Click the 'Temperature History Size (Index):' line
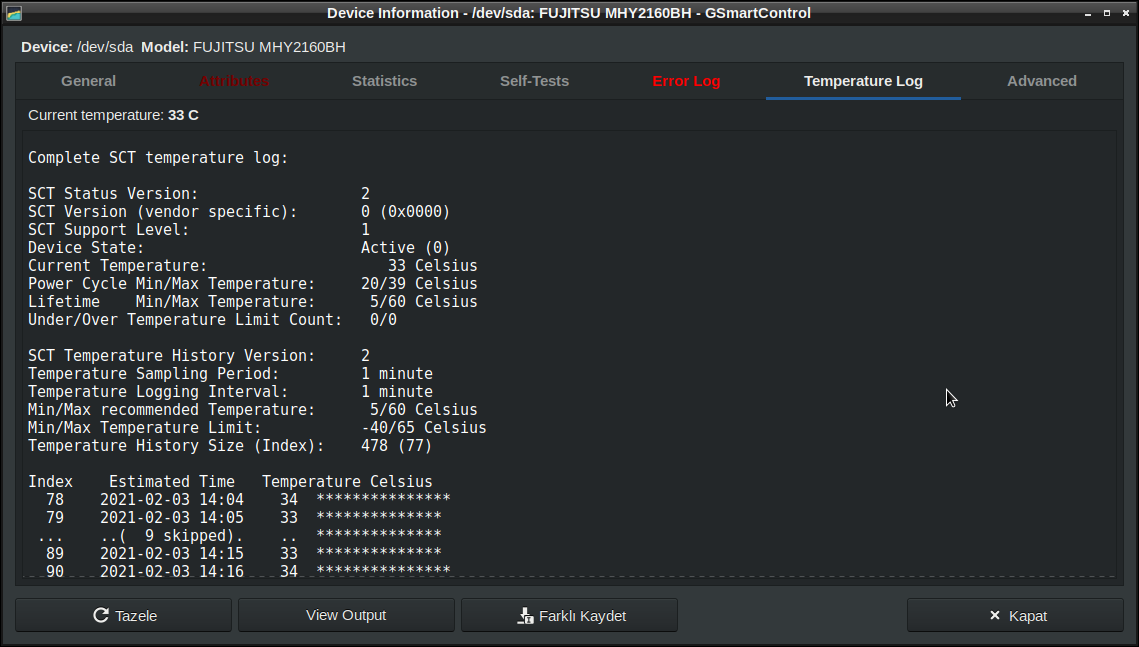This screenshot has width=1139, height=647. [230, 446]
